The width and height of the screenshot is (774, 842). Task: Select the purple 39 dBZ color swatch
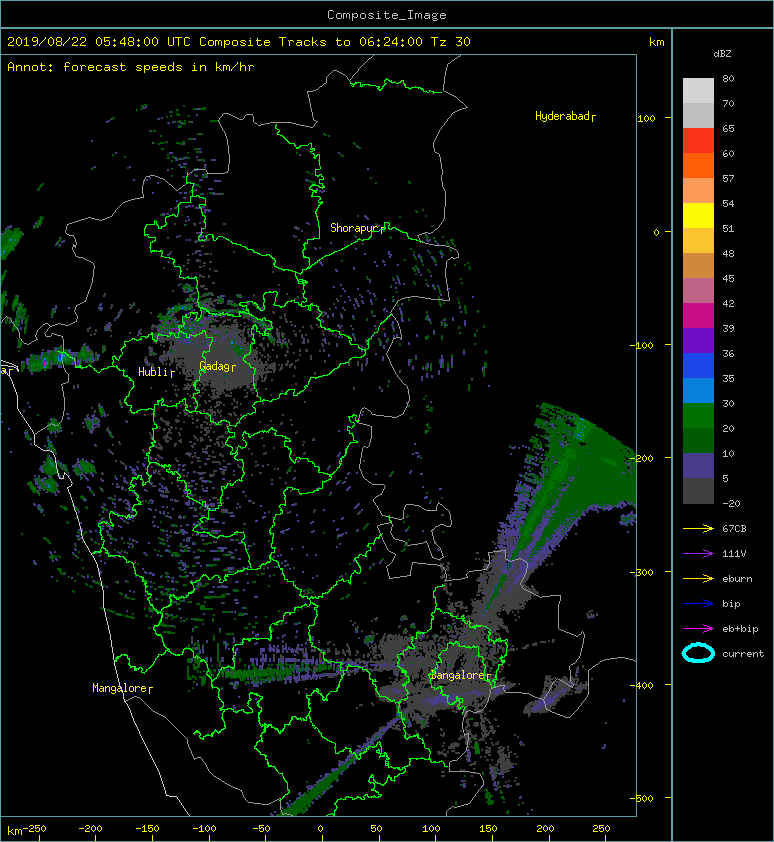coord(698,341)
